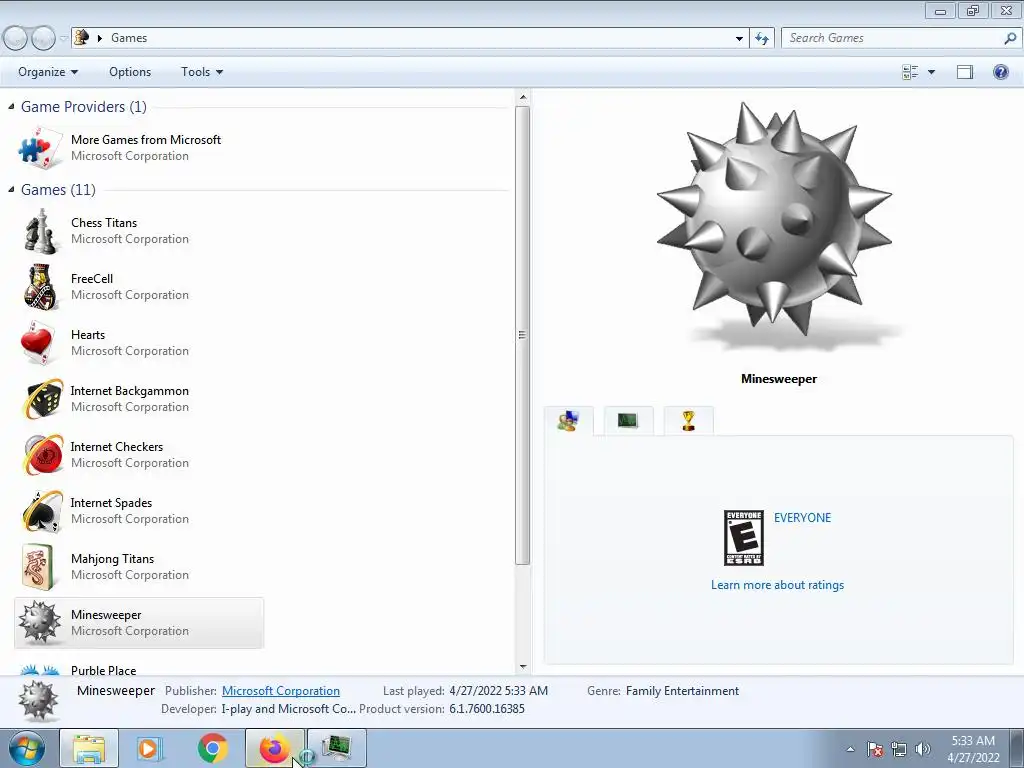This screenshot has height=768, width=1024.
Task: Collapse the Games (11) group
Action: pos(11,189)
